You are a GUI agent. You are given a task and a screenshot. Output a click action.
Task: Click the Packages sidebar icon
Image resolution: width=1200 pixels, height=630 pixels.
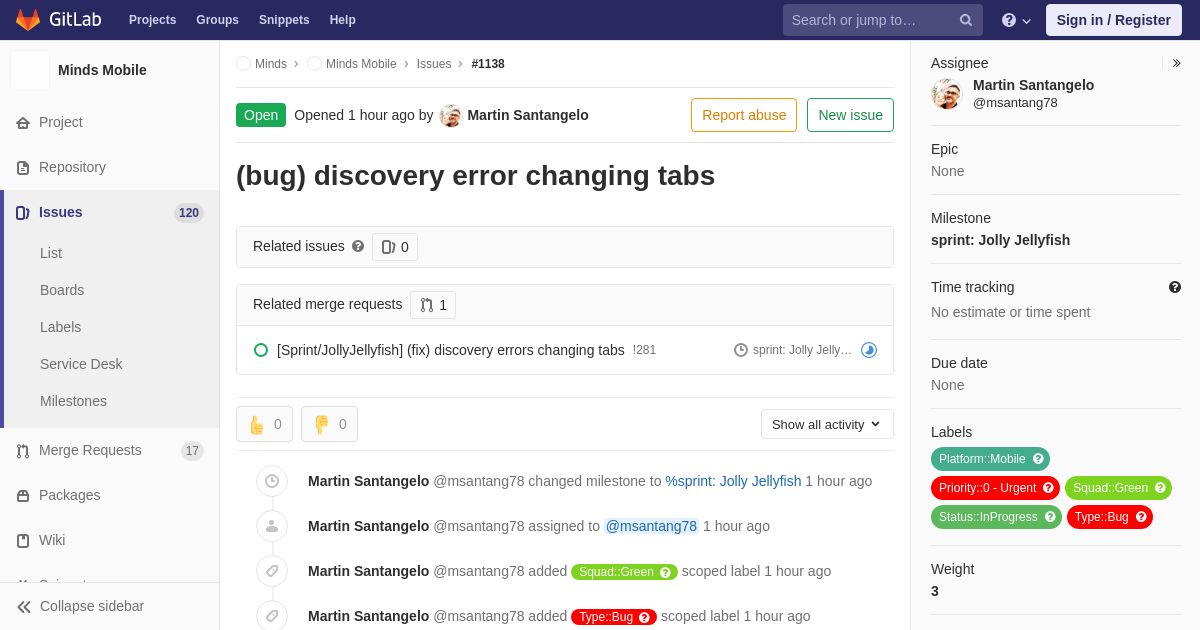(23, 496)
